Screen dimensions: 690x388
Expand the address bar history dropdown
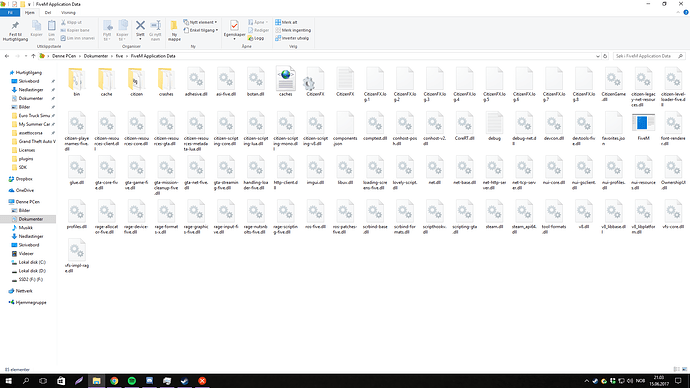coord(598,56)
